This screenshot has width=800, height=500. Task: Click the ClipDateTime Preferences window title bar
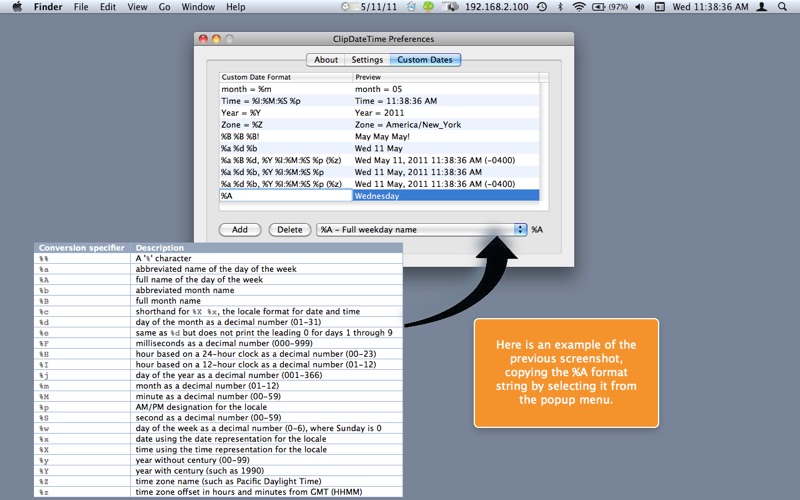(x=384, y=39)
